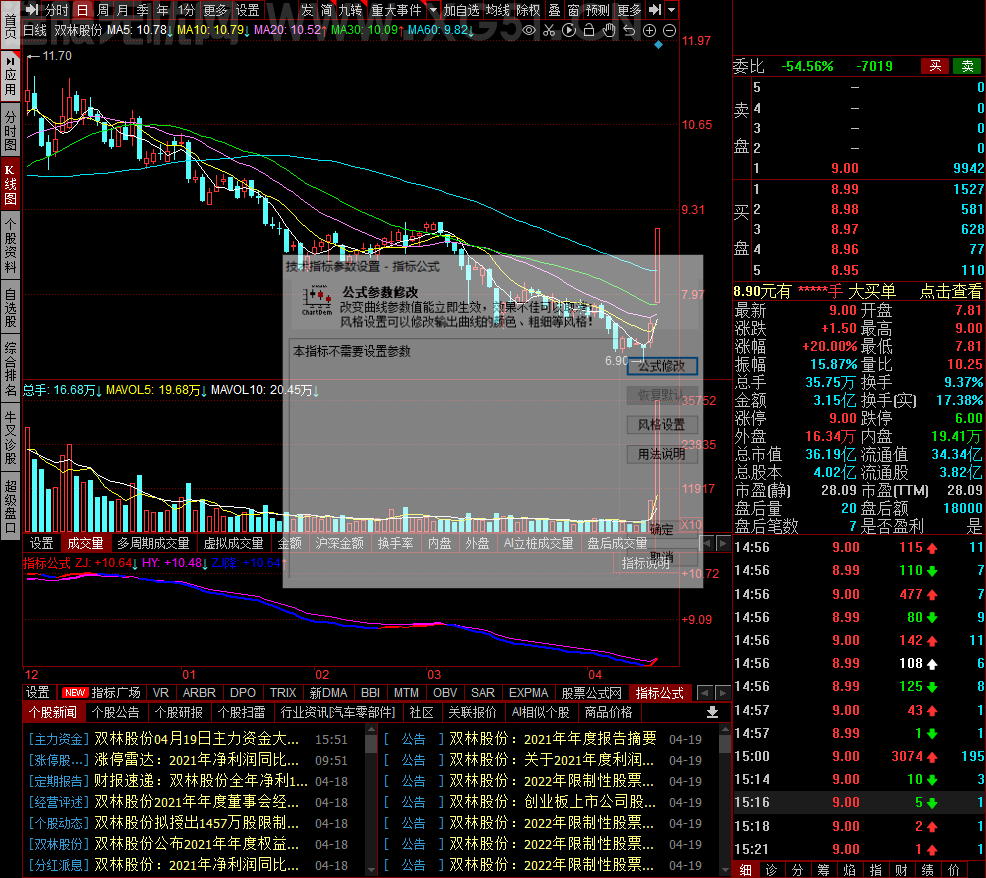Click the blue diamond marker above the chart
The width and height of the screenshot is (986, 878).
(658, 45)
